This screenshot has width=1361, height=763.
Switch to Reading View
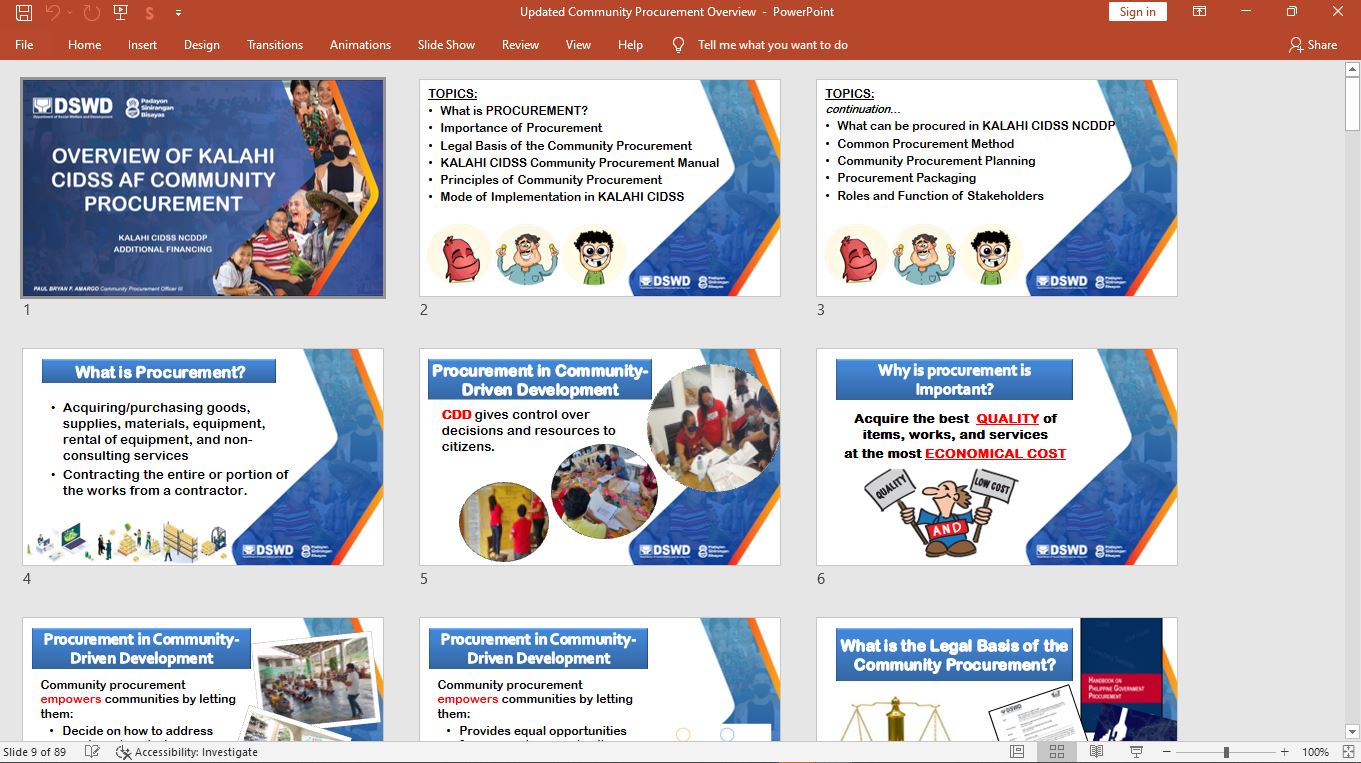[x=1096, y=752]
